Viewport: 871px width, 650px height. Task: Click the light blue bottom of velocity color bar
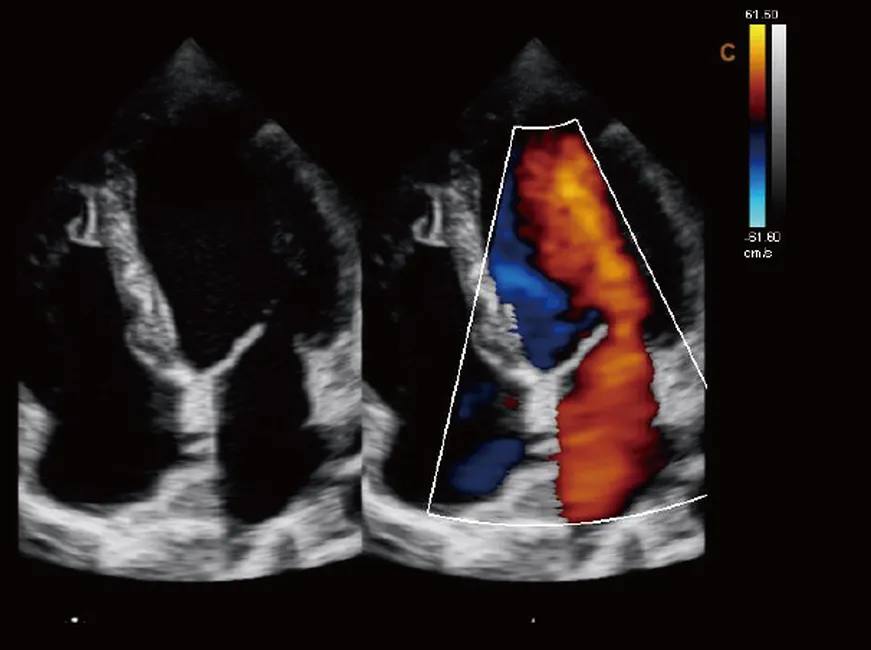click(x=757, y=210)
